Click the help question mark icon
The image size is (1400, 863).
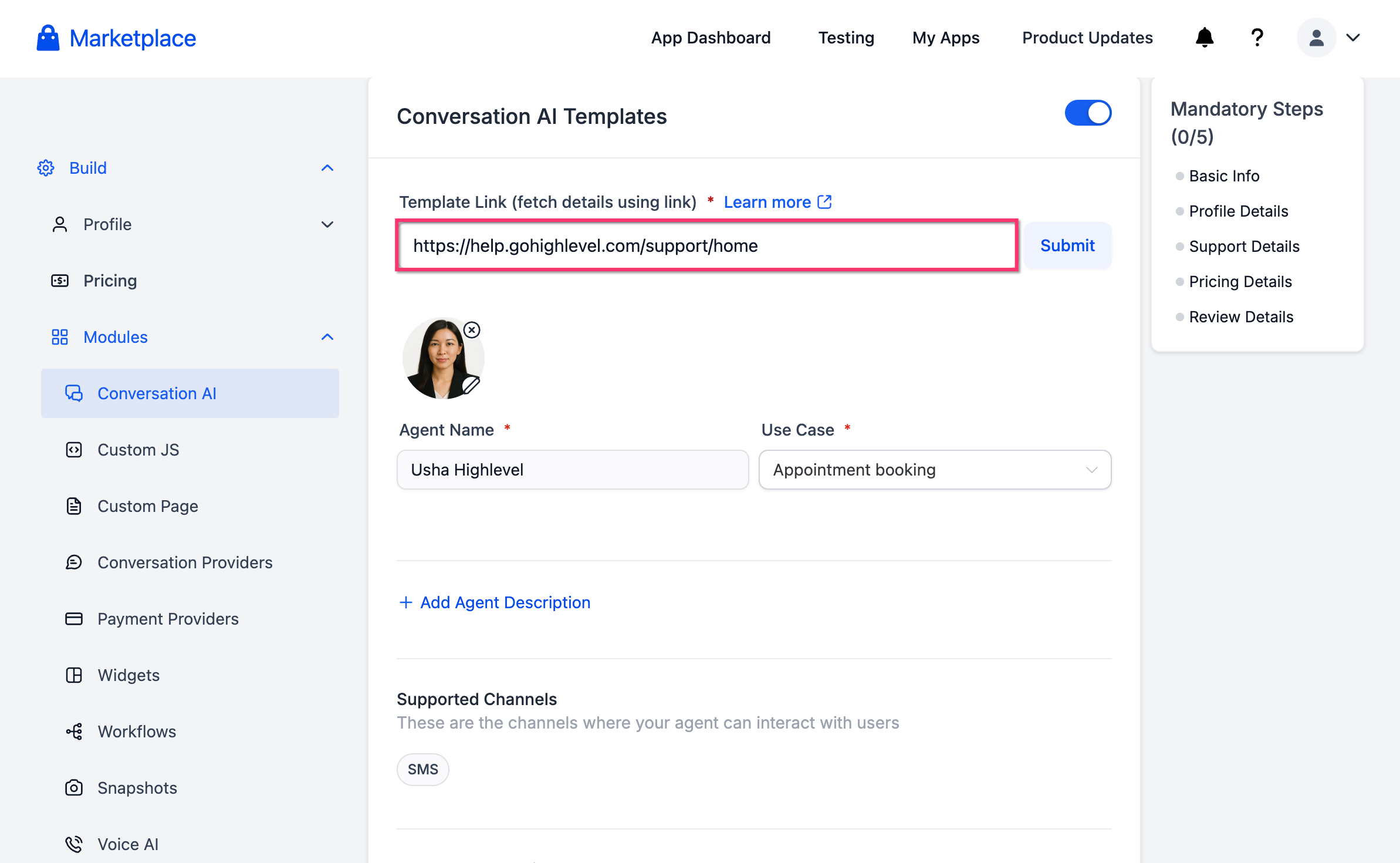[x=1257, y=38]
